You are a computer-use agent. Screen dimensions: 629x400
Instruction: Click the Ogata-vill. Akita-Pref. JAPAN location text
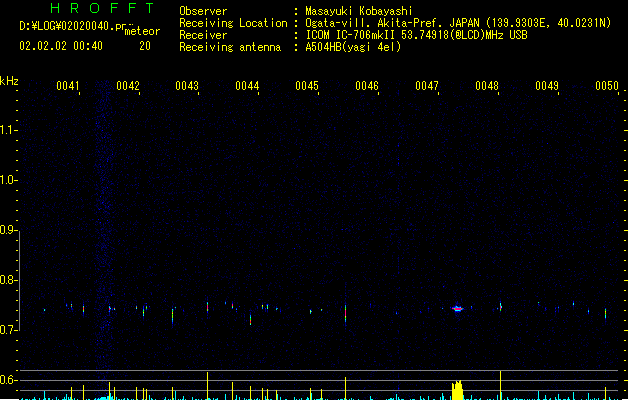(x=458, y=23)
